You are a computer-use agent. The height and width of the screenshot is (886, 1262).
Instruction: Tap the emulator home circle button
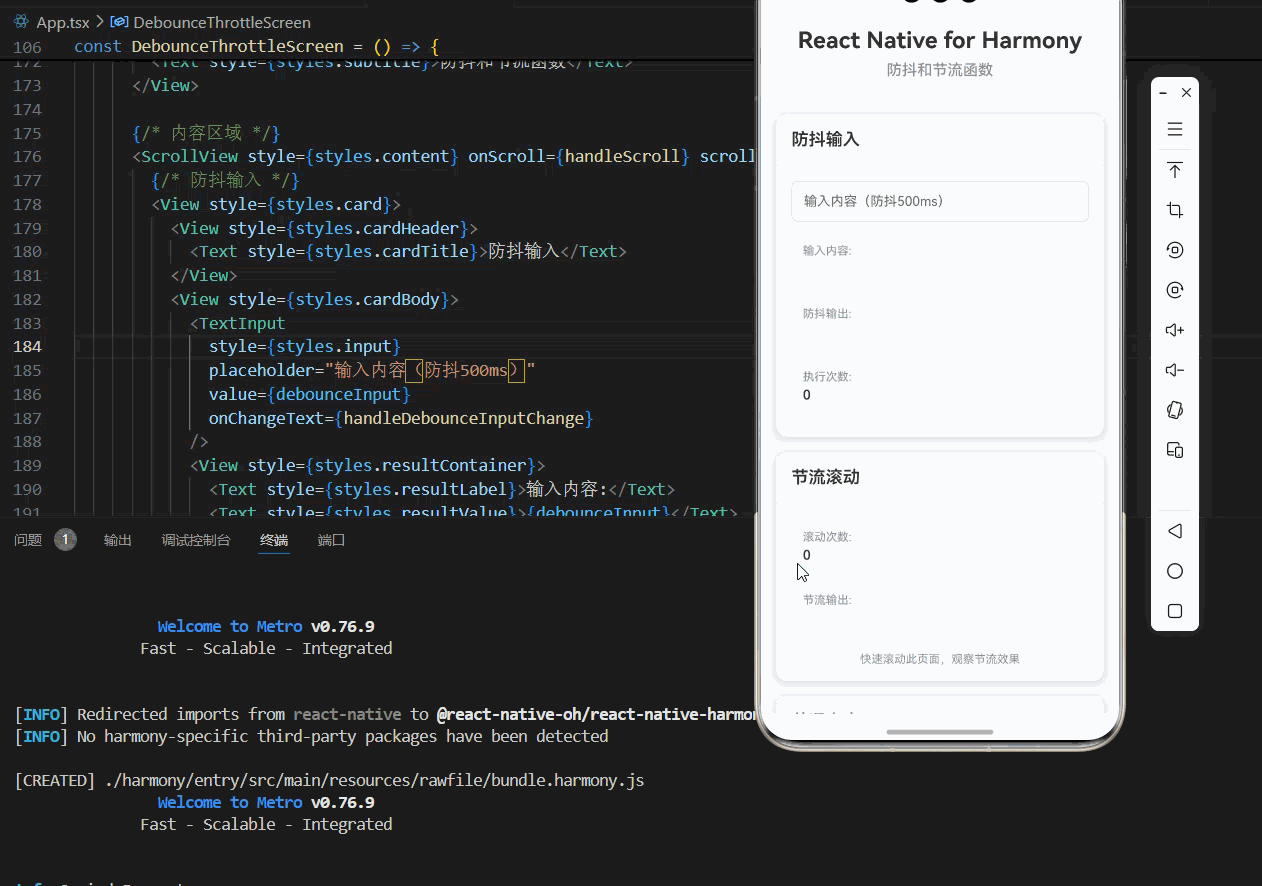point(1175,571)
